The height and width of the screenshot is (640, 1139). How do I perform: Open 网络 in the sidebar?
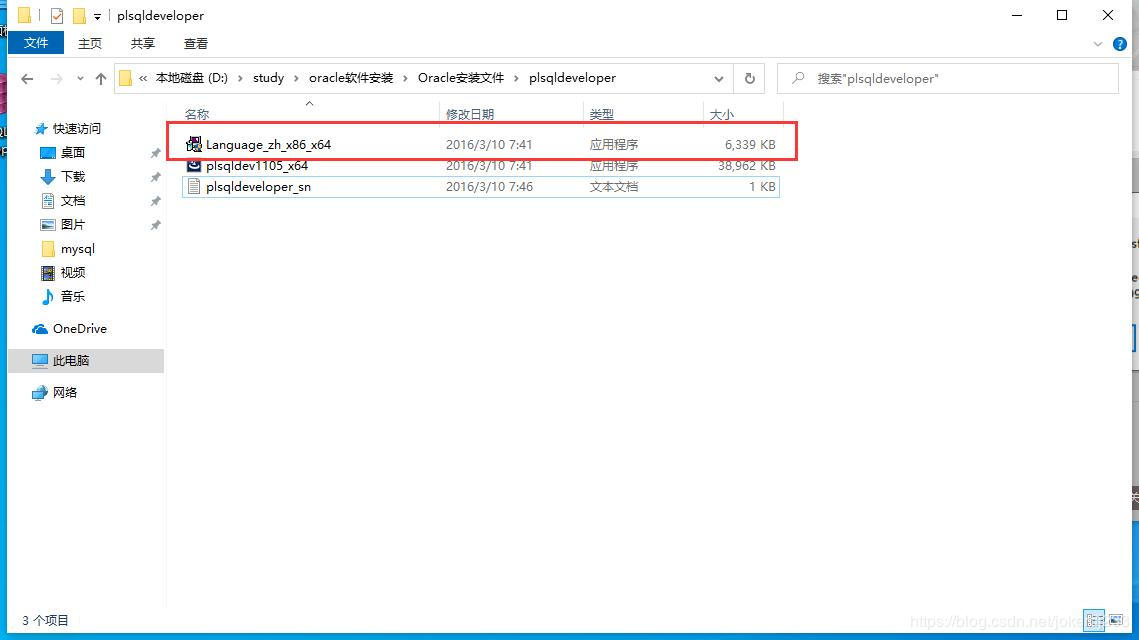coord(65,392)
